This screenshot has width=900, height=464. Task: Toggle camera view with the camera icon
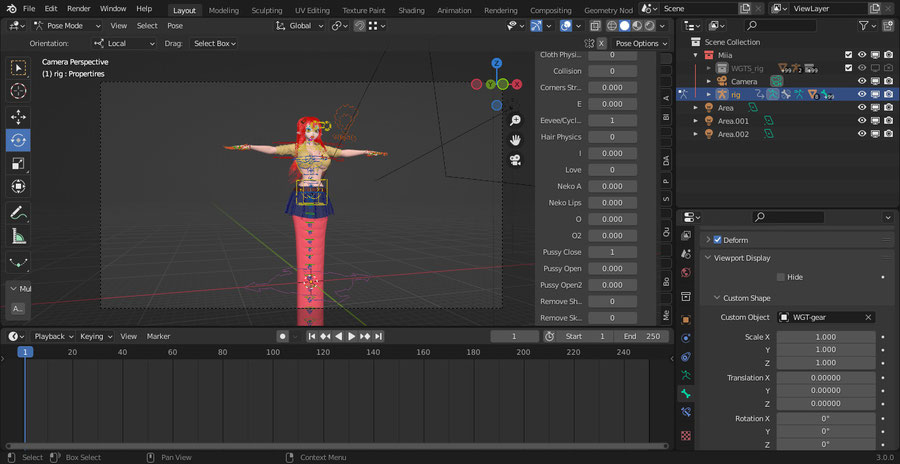[x=515, y=160]
